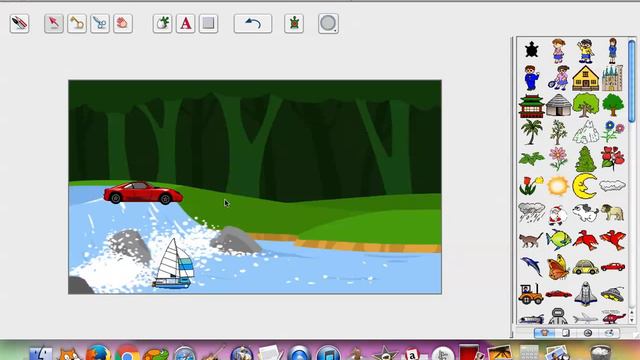Viewport: 640px width, 360px height.
Task: Open the Trash in the Dock
Action: (x=601, y=353)
